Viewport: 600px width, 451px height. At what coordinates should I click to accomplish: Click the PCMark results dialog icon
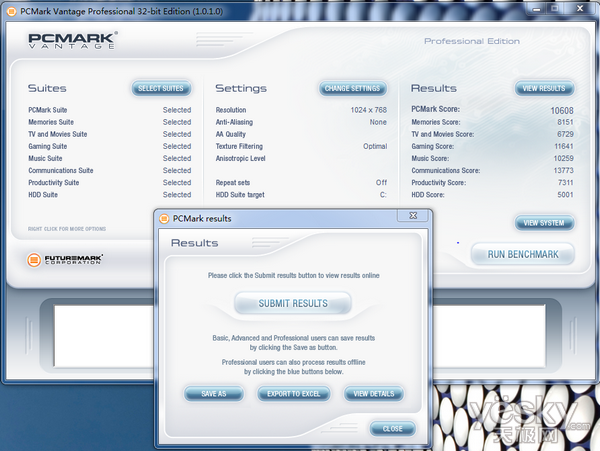[164, 219]
